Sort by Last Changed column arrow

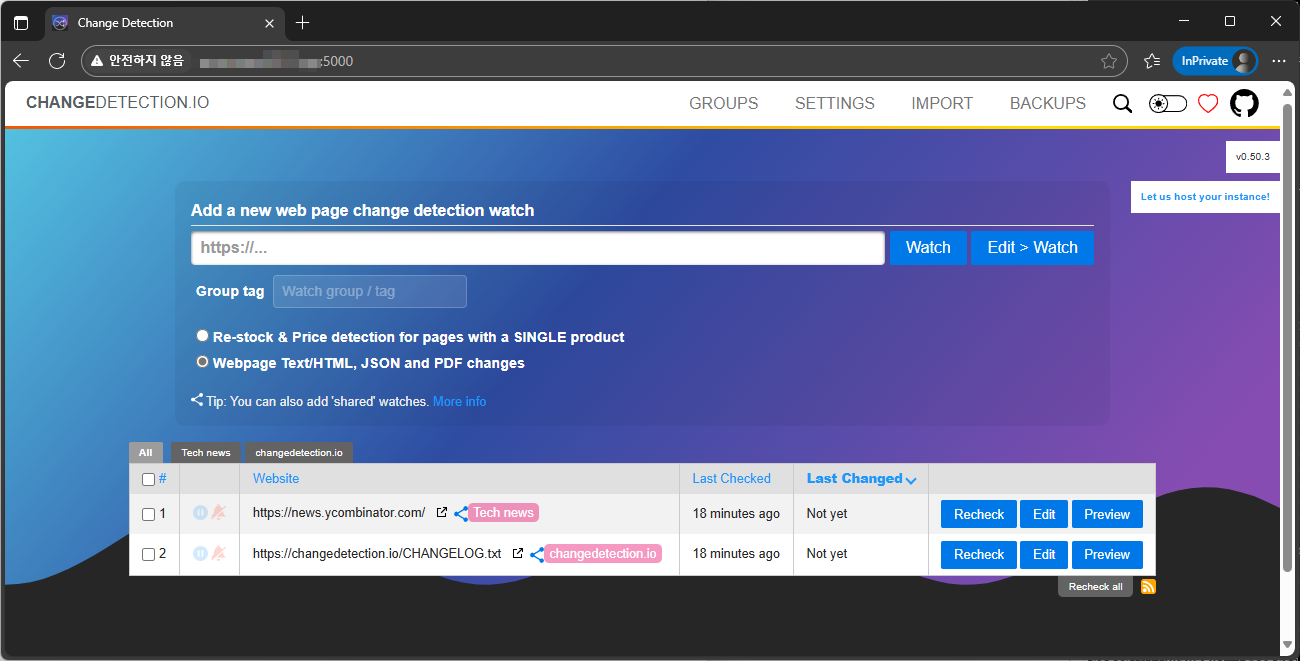[911, 480]
